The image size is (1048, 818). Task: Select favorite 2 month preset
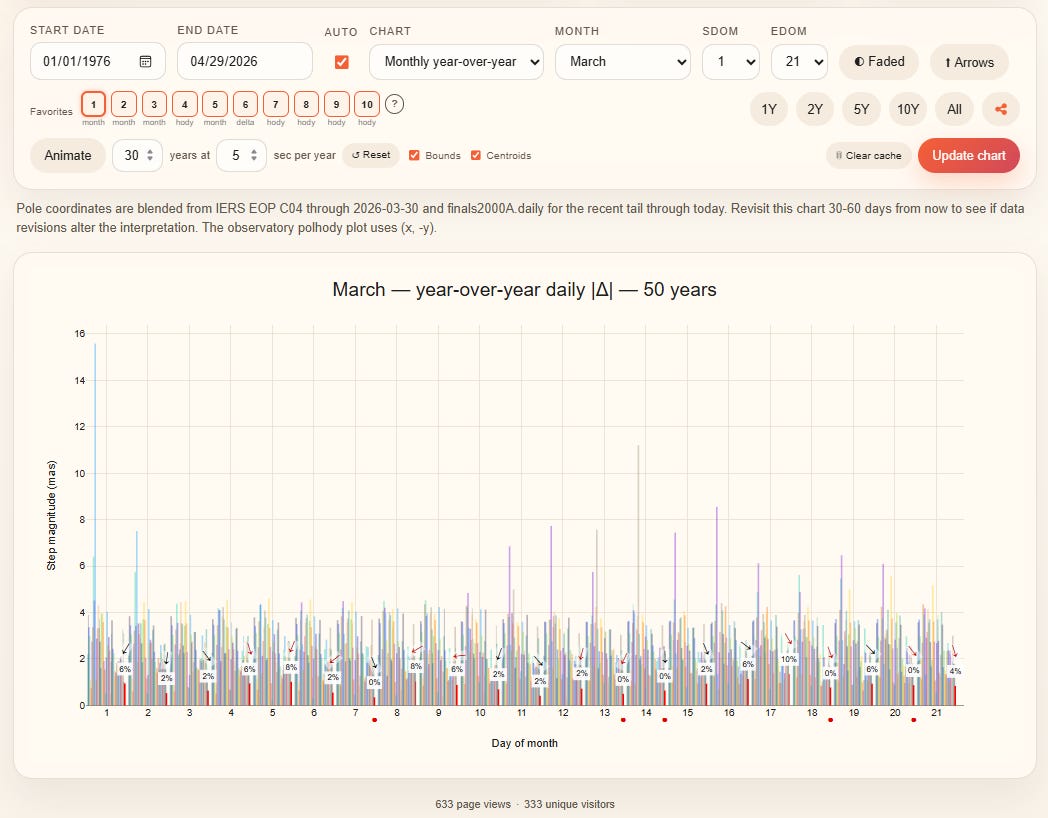tap(124, 104)
